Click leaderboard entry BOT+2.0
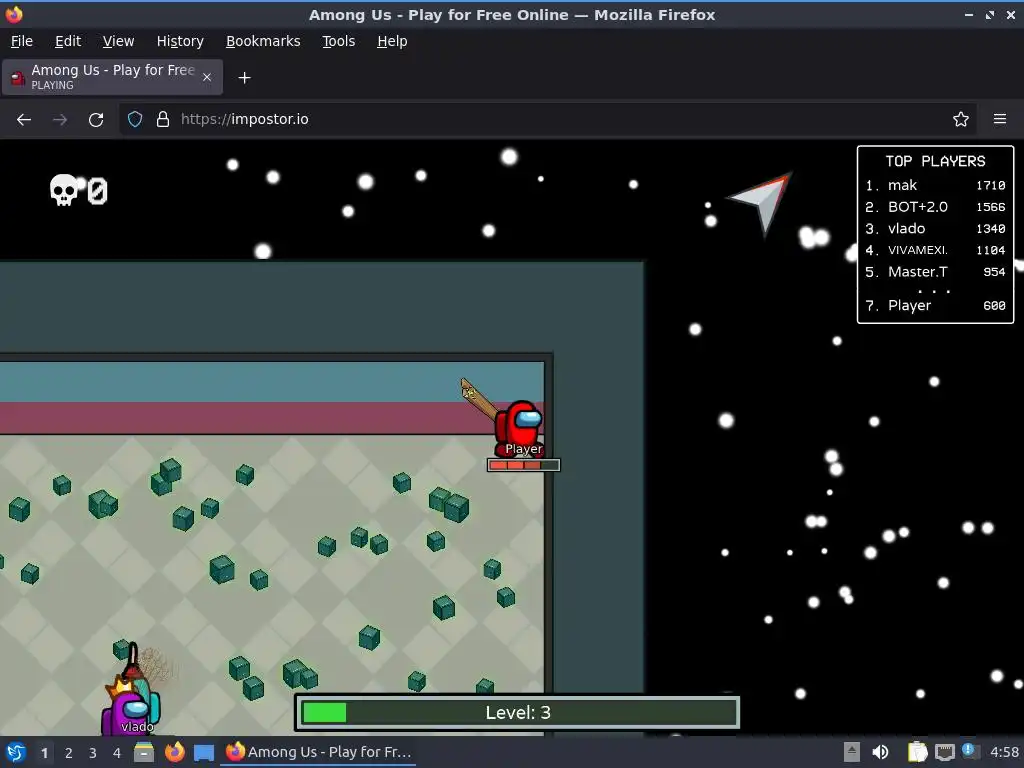Viewport: 1024px width, 768px height. pyautogui.click(x=935, y=207)
